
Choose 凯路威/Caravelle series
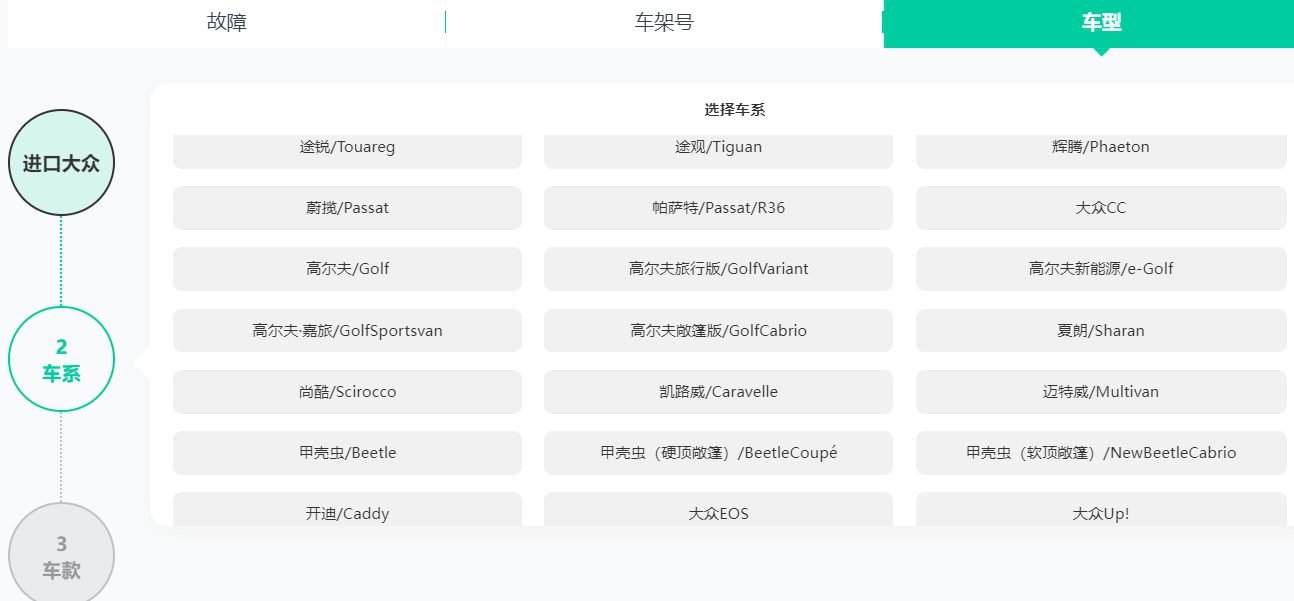(717, 391)
